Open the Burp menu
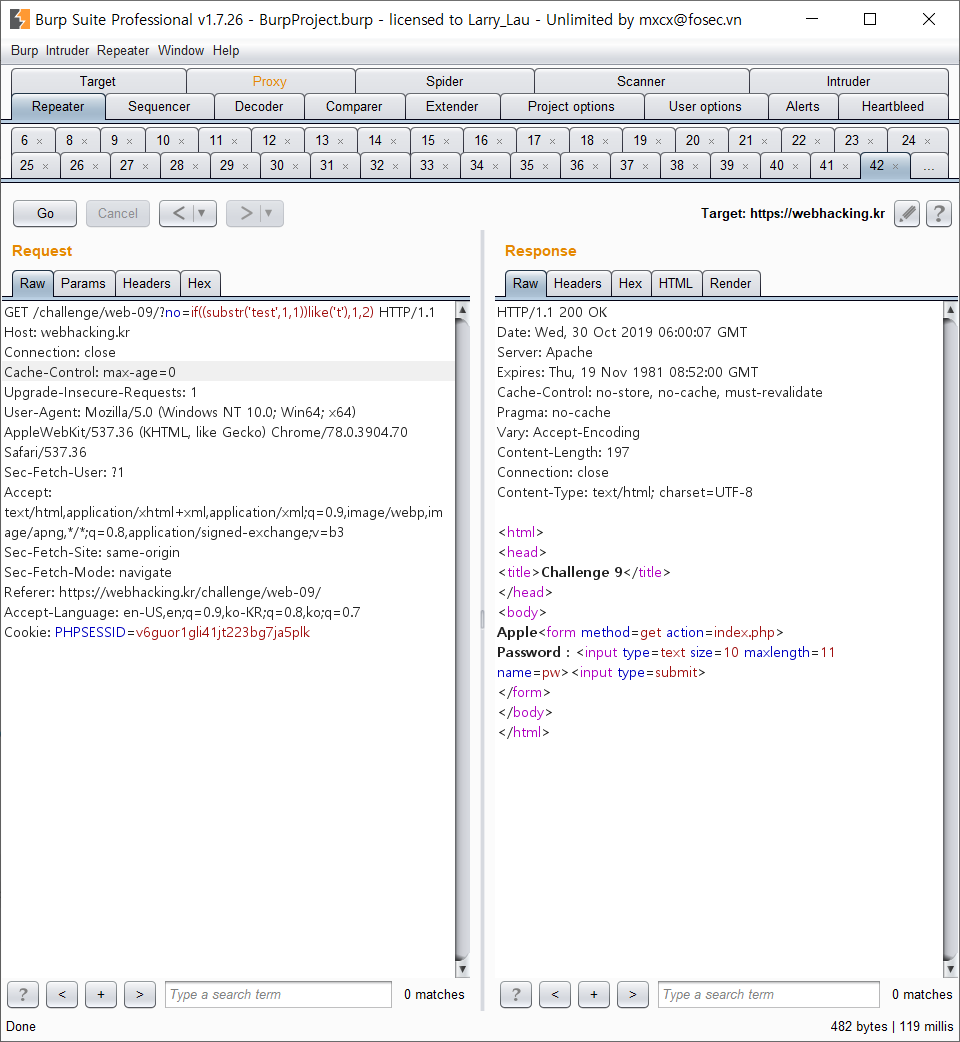The image size is (960, 1042). [25, 51]
